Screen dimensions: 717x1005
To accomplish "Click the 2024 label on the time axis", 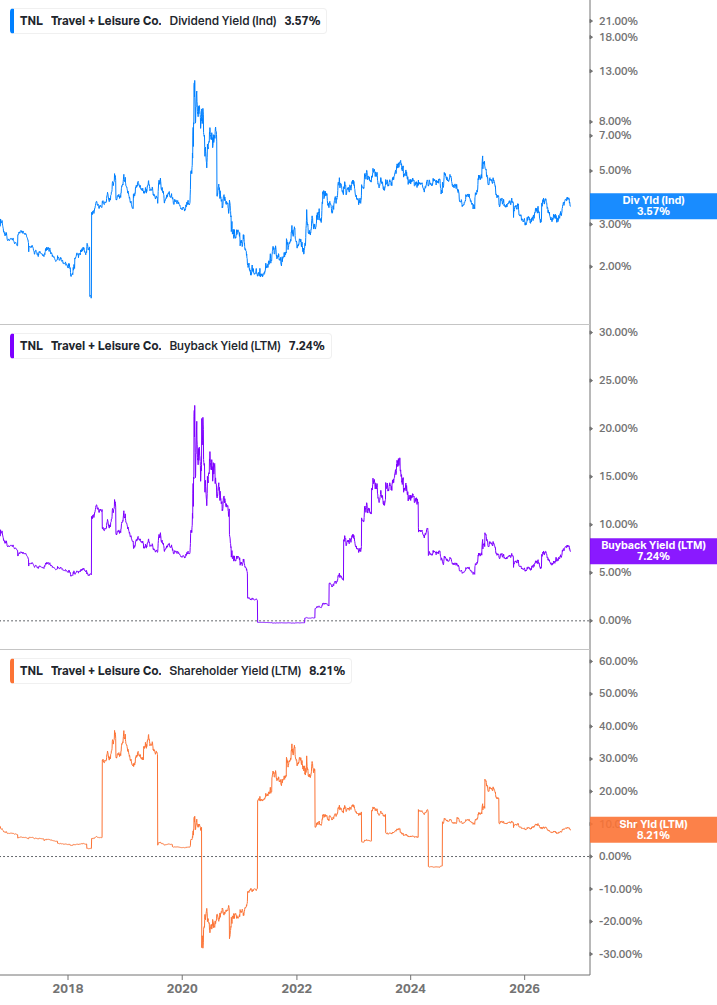I will [410, 988].
